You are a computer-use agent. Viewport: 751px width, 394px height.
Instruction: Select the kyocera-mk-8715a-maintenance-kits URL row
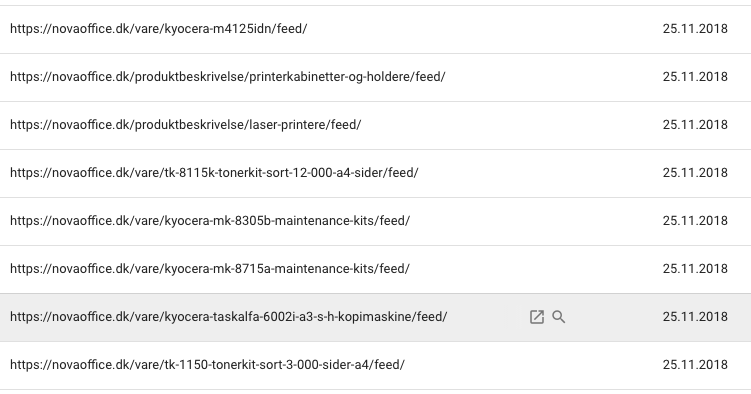(x=376, y=269)
